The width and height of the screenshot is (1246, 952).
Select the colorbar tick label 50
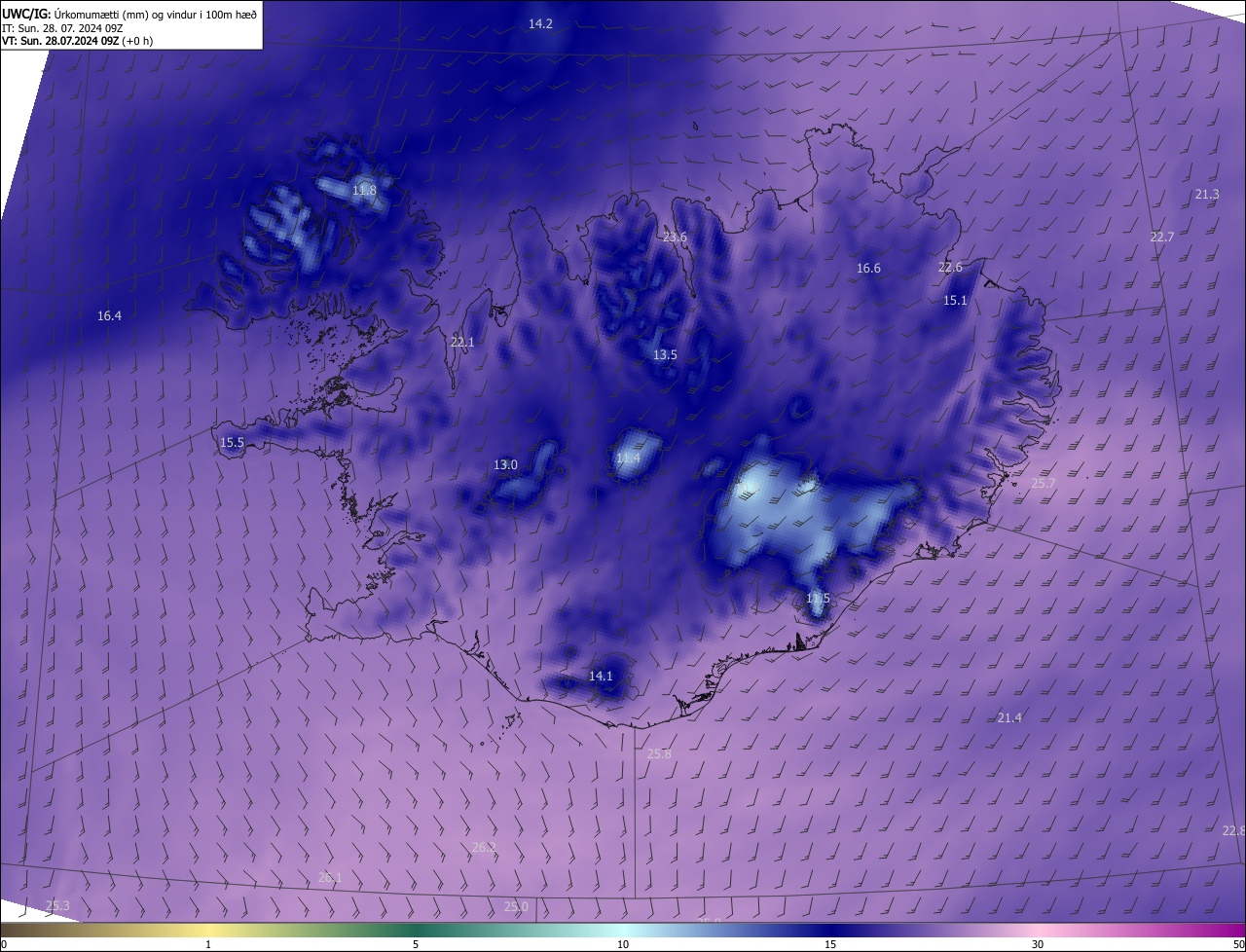[1238, 944]
